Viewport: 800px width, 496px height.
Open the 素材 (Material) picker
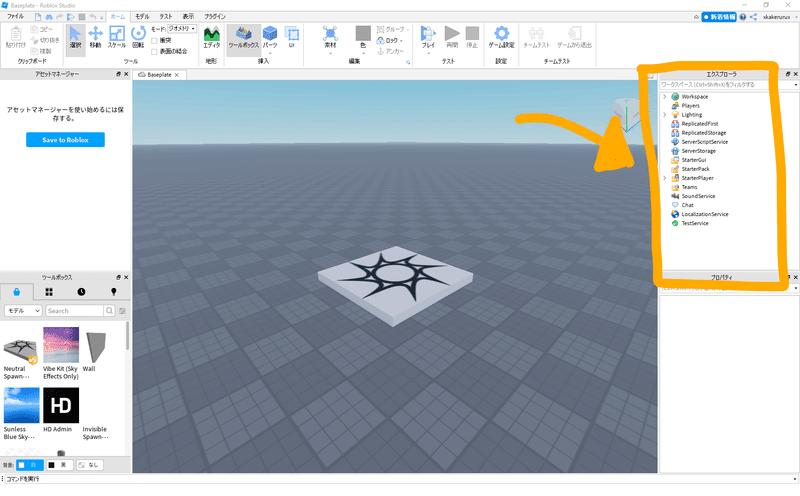330,37
